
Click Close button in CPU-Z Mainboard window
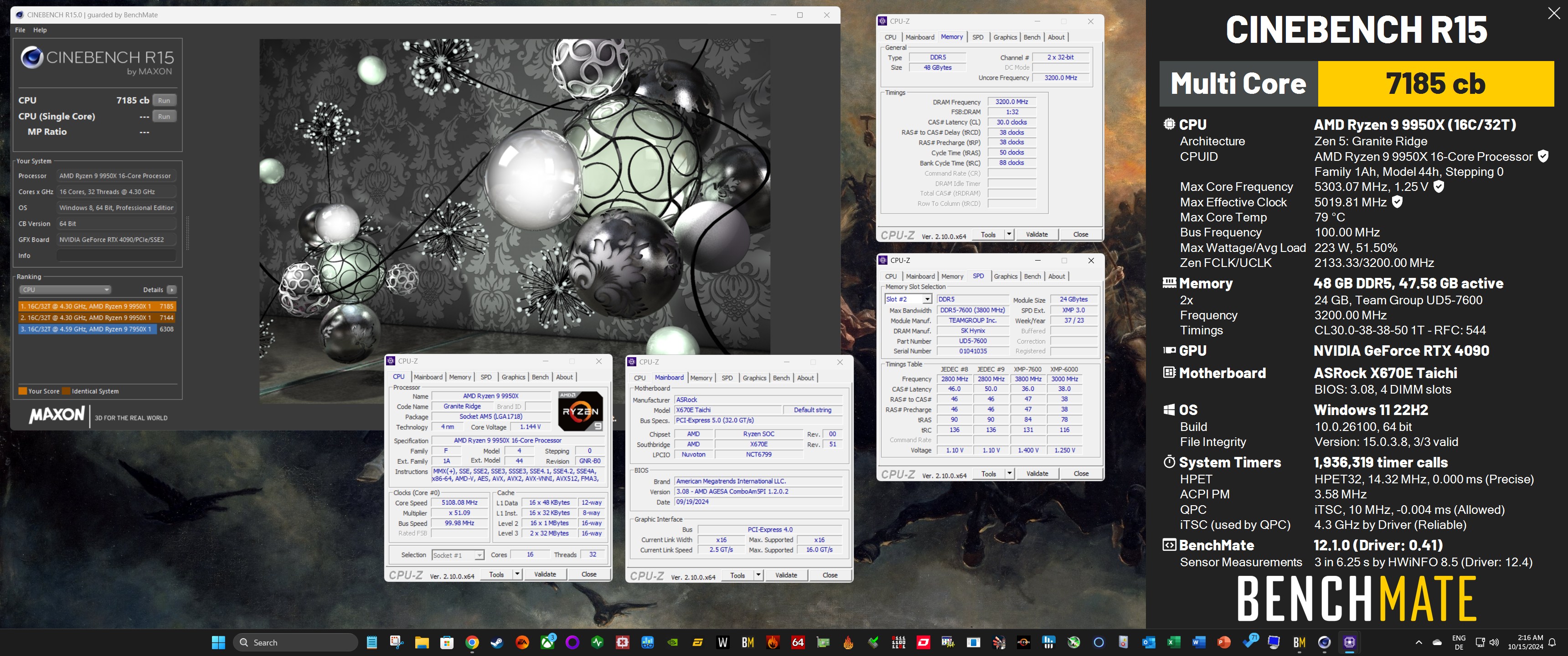click(x=830, y=575)
